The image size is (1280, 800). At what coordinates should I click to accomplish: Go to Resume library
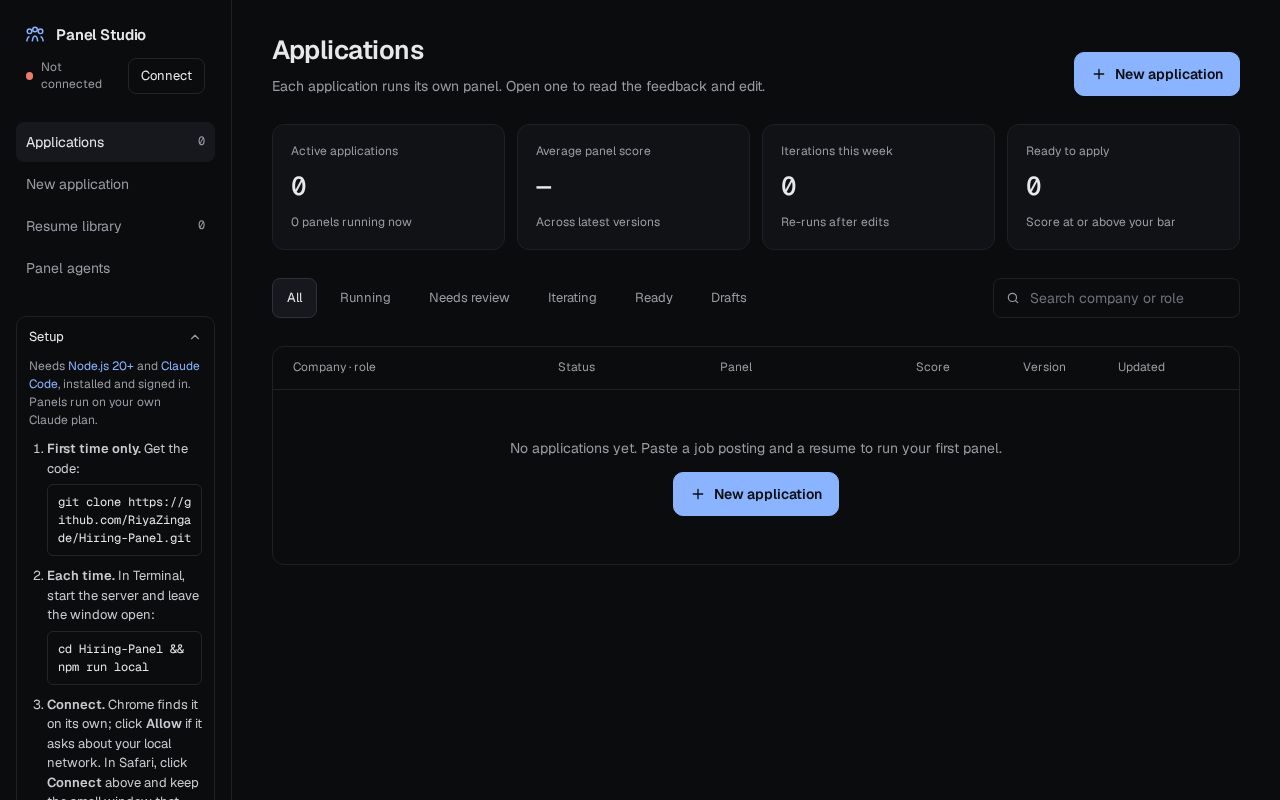click(115, 226)
